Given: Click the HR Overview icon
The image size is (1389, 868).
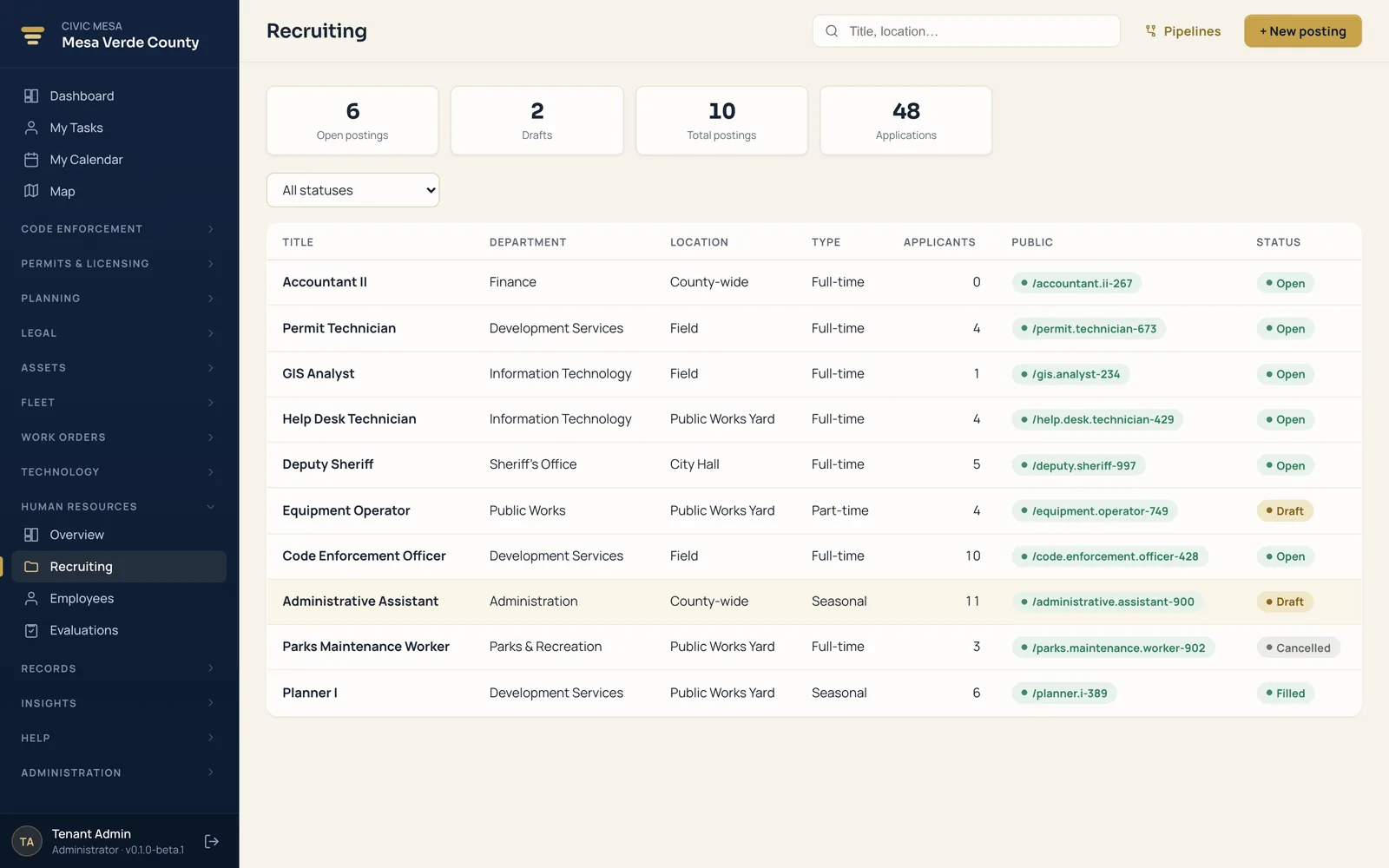Looking at the screenshot, I should [31, 535].
